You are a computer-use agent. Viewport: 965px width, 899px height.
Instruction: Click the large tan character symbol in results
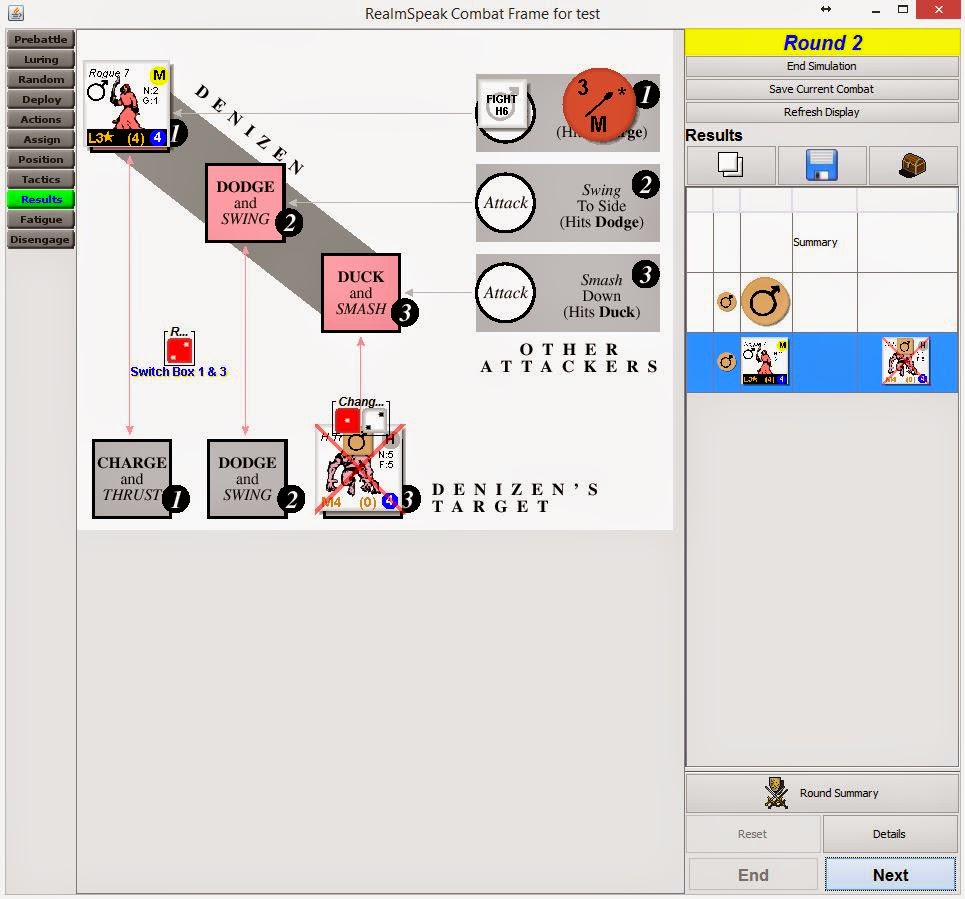[x=765, y=302]
